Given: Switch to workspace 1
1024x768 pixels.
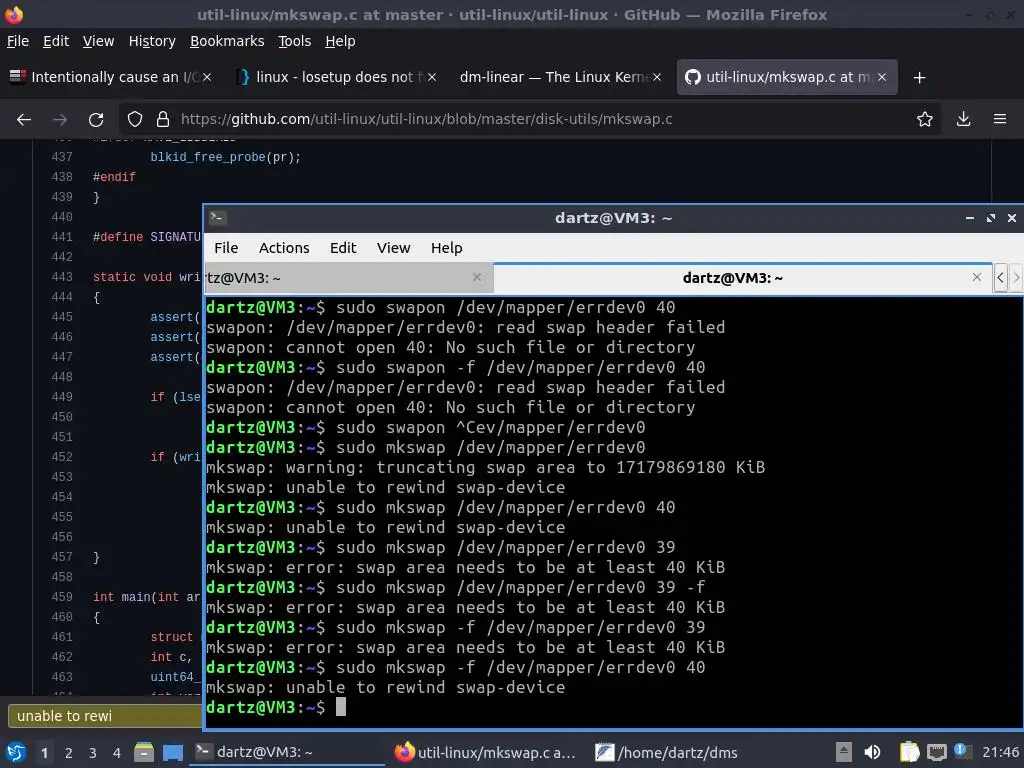Looking at the screenshot, I should tap(44, 753).
